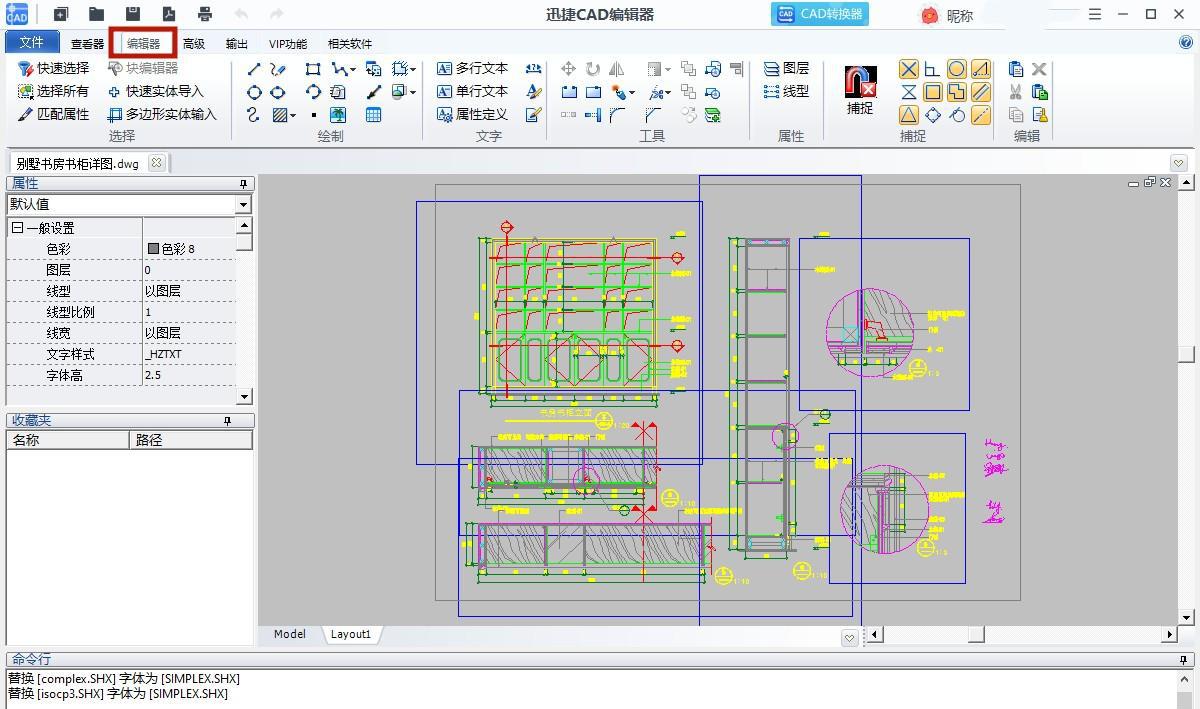Open the 文件 menu tab

tap(32, 42)
